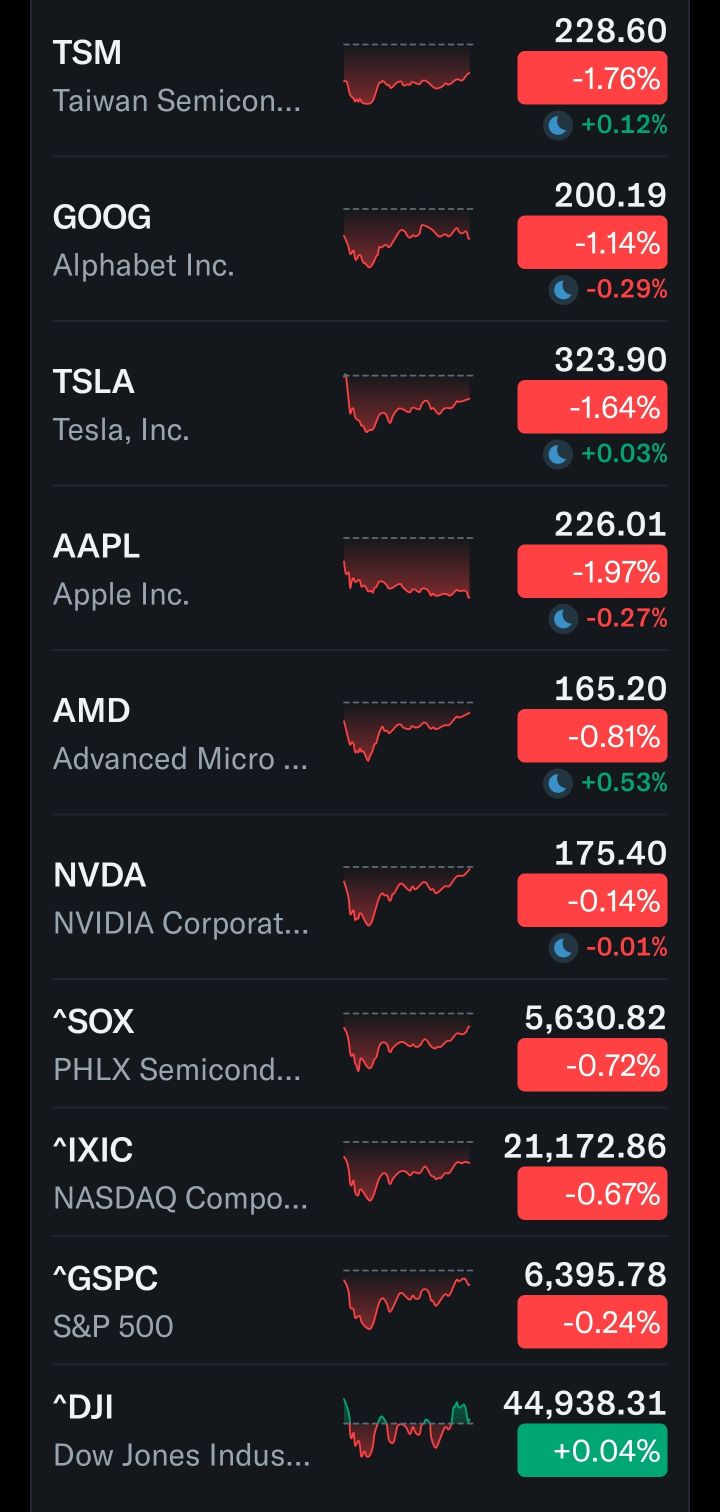Toggle the green +0.04% Dow Jones badge
This screenshot has width=720, height=1512.
592,1450
